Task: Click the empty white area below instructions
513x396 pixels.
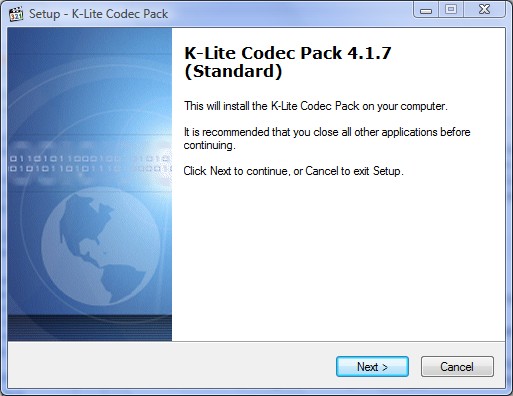Action: 338,260
